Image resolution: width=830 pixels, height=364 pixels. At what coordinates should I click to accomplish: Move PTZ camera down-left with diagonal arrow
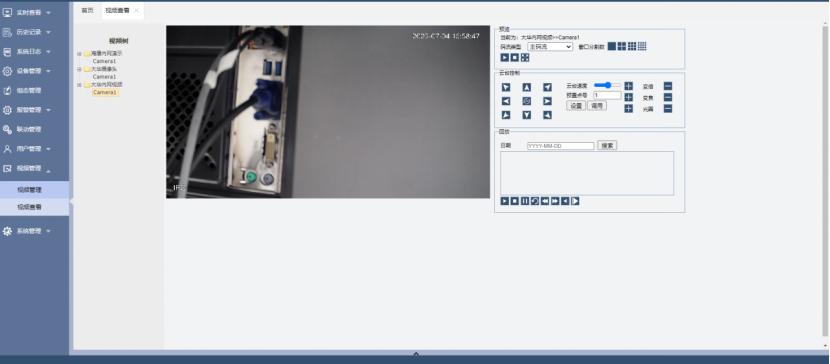[x=506, y=115]
